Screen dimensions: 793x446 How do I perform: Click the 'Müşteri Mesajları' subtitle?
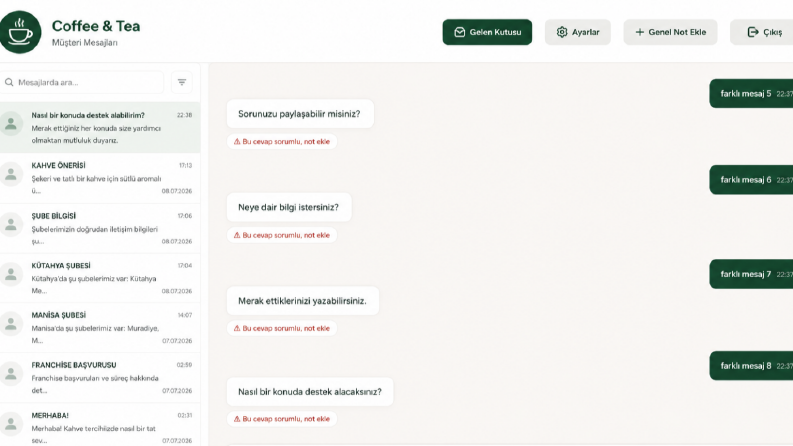pyautogui.click(x=84, y=42)
